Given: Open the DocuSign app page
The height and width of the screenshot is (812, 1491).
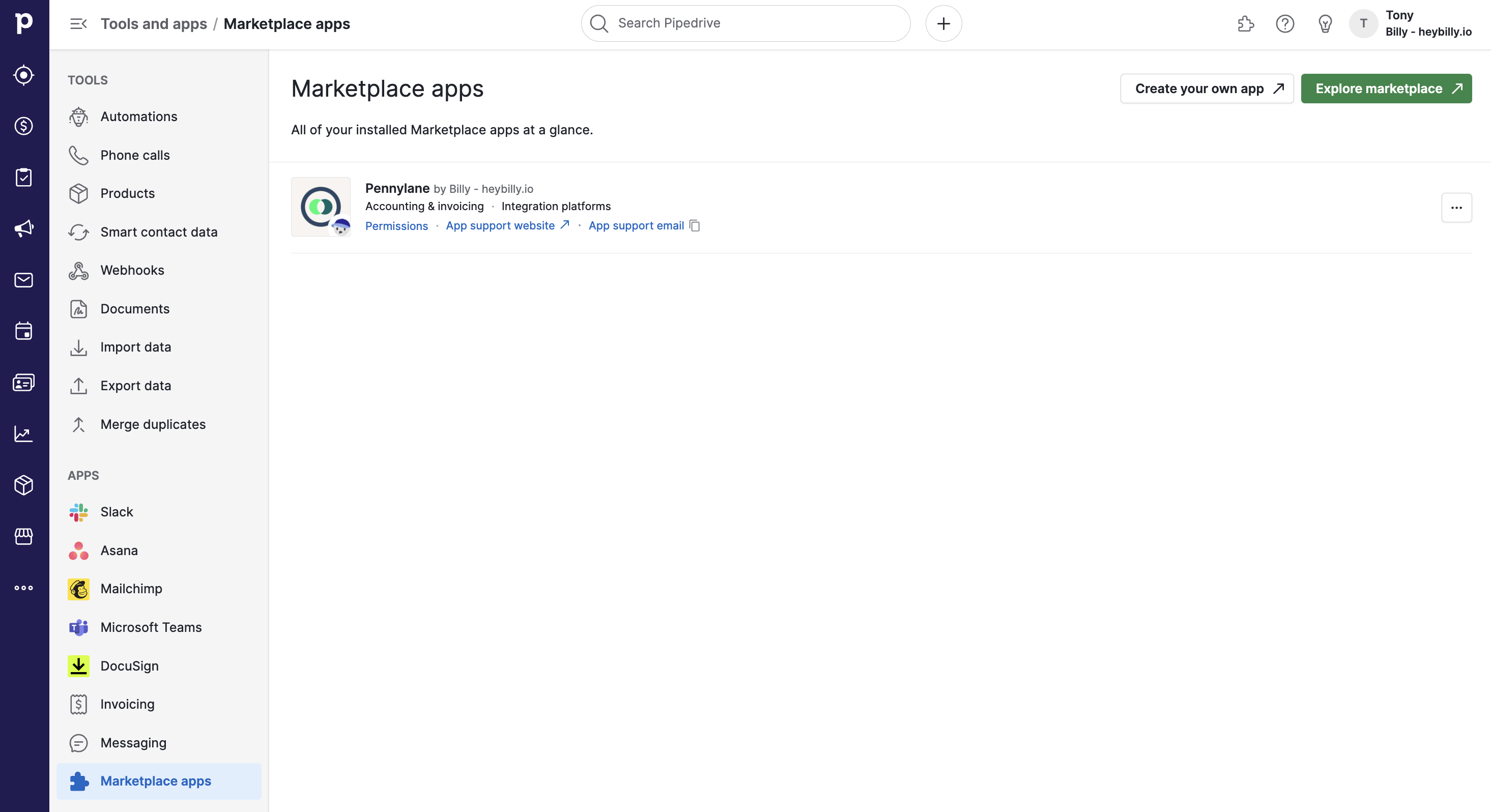Looking at the screenshot, I should [159, 665].
